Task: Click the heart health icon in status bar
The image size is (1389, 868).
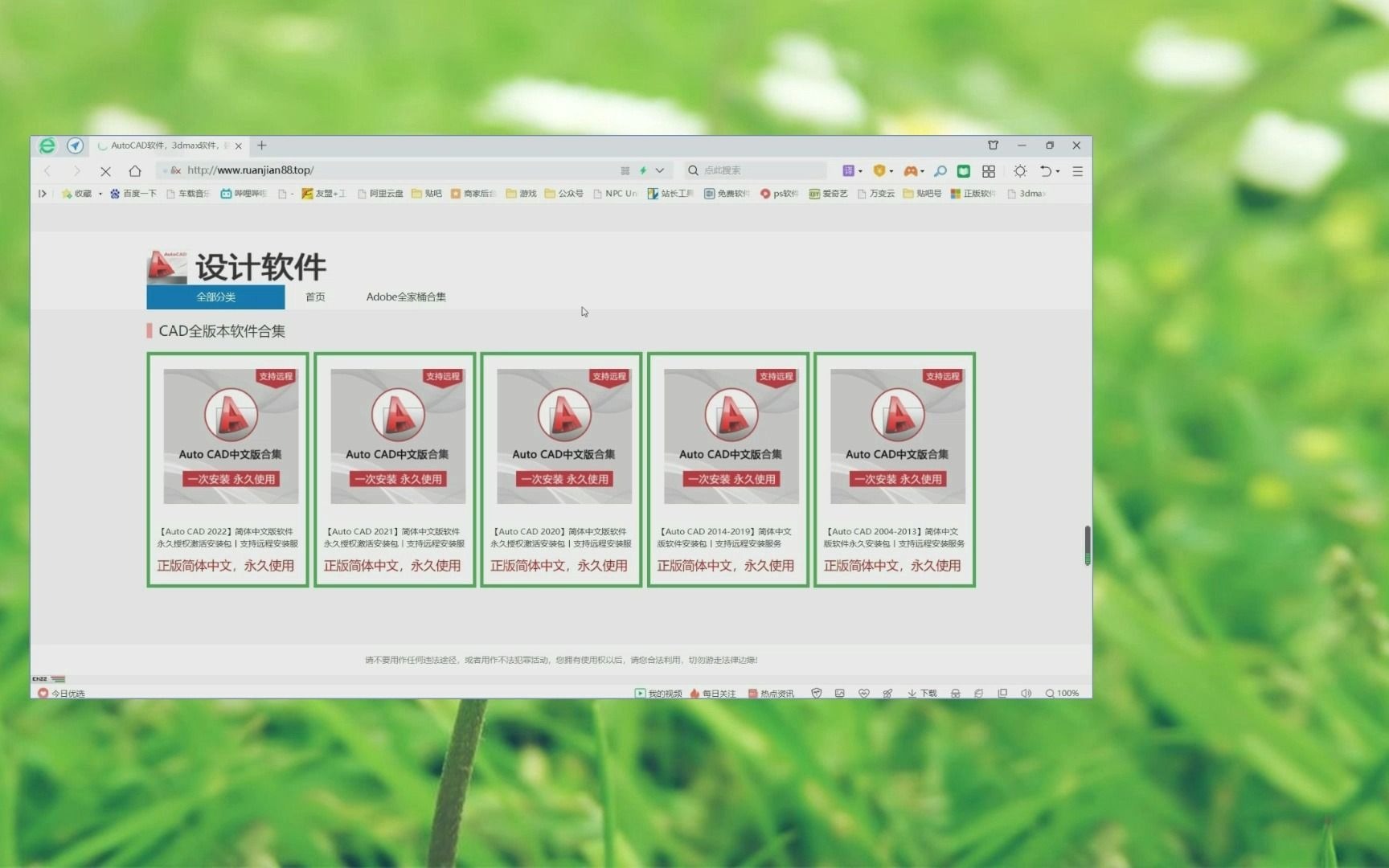Action: pos(864,693)
